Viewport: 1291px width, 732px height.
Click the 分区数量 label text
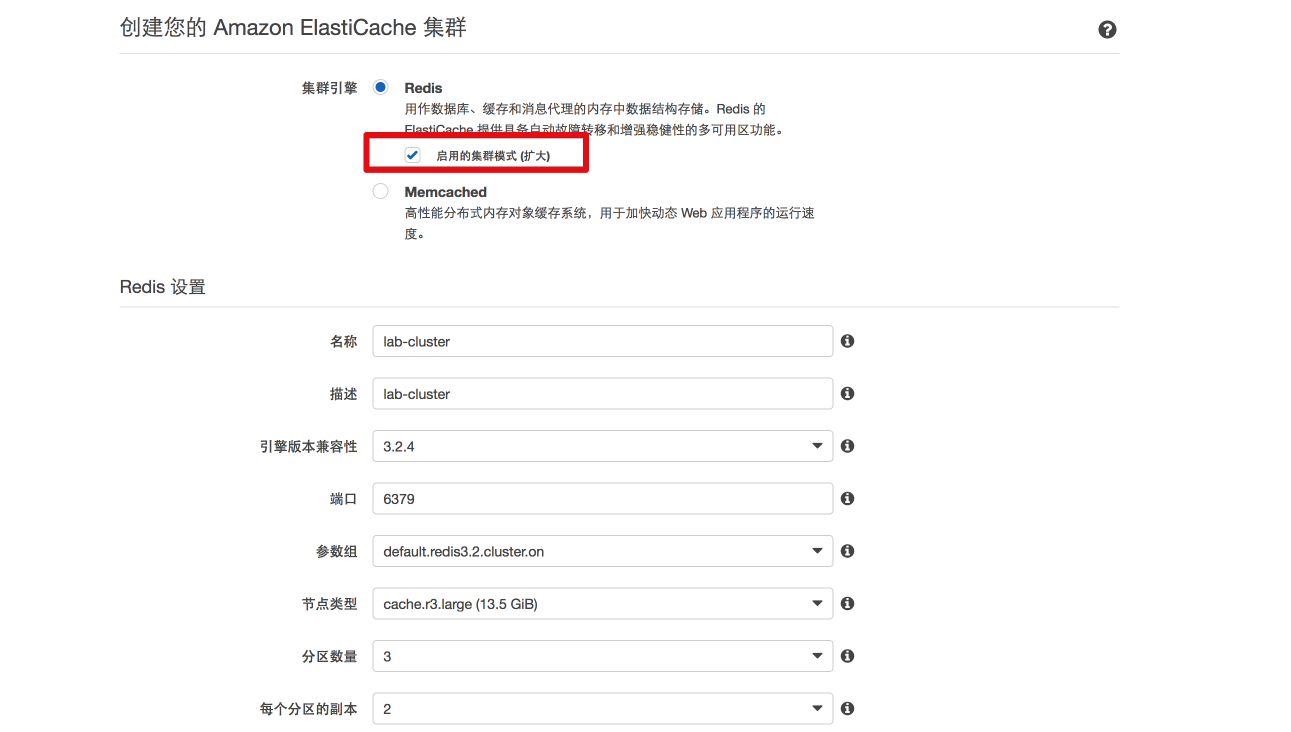click(x=329, y=656)
